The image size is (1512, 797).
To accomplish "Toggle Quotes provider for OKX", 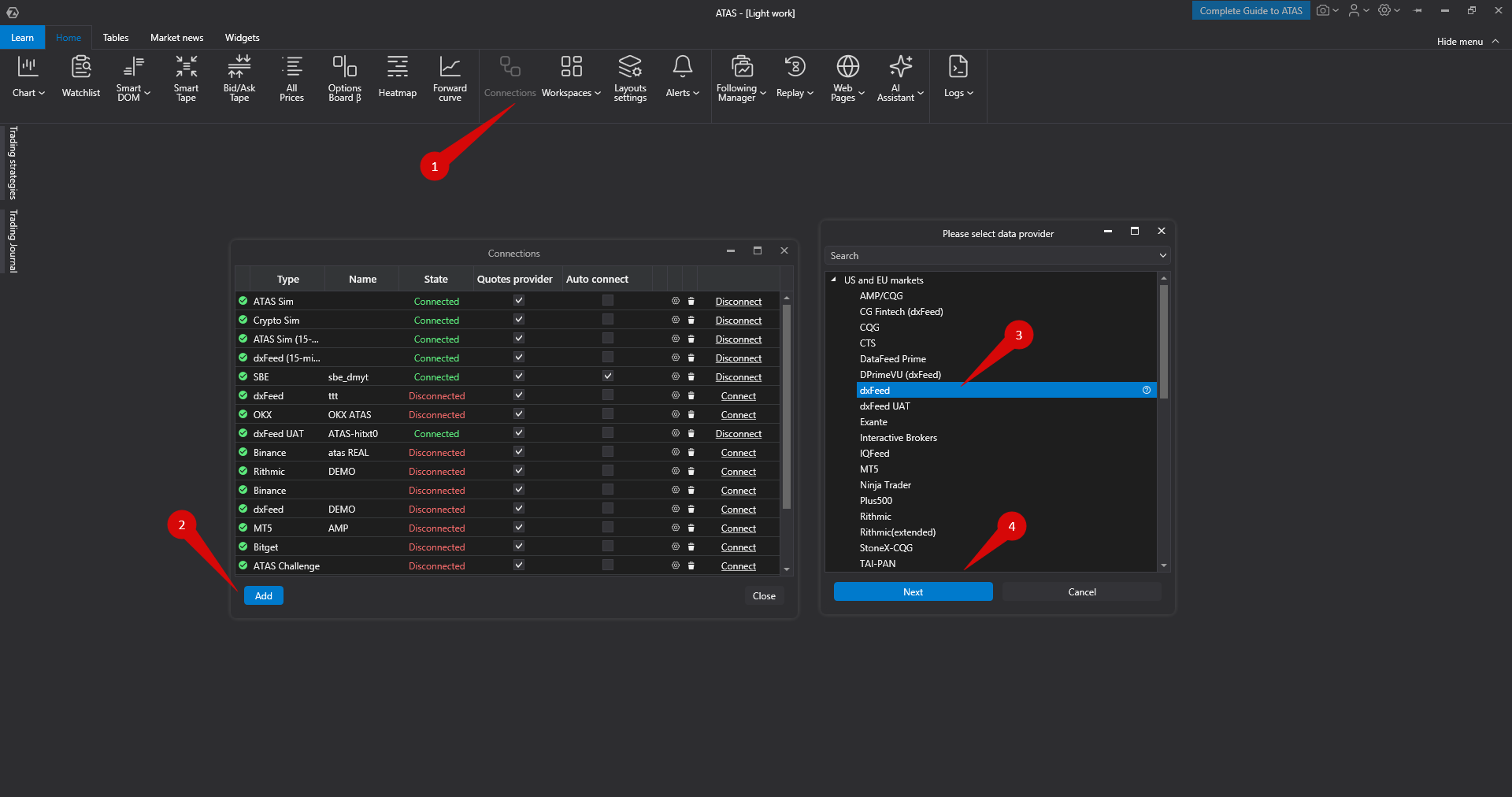I will [518, 413].
